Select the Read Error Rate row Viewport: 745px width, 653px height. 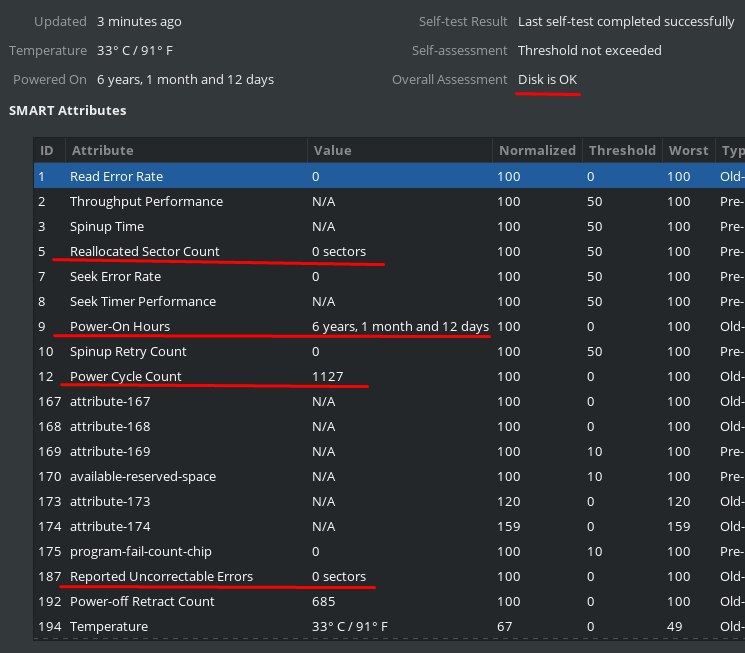click(x=389, y=176)
